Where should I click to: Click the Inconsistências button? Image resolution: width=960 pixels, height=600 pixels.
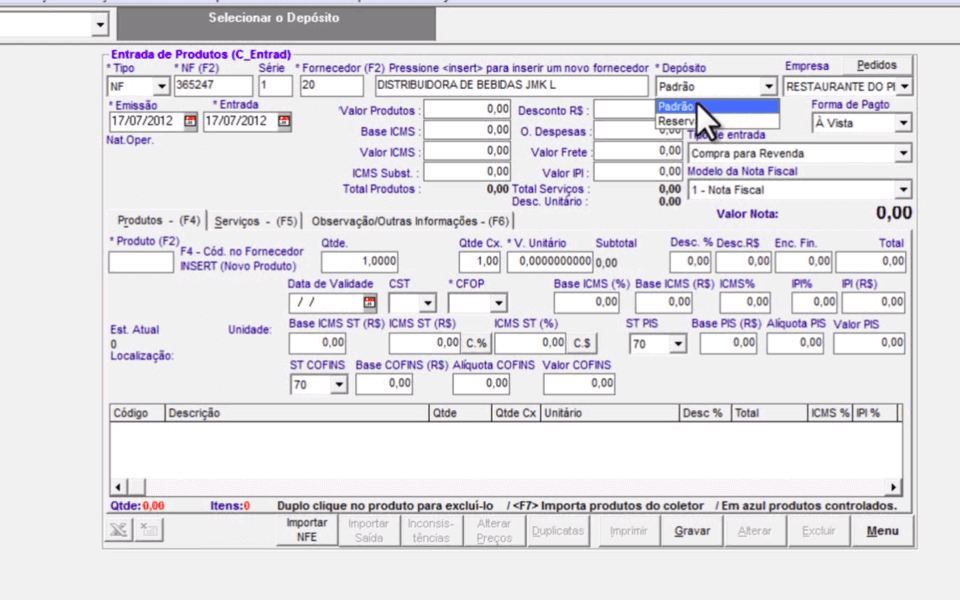click(430, 530)
